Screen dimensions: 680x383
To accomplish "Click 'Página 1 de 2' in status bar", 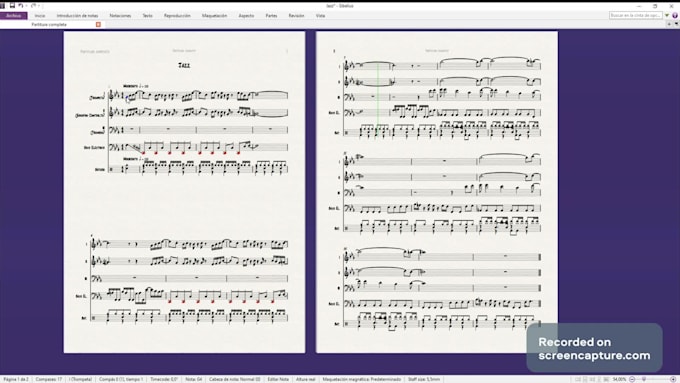I will (16, 379).
